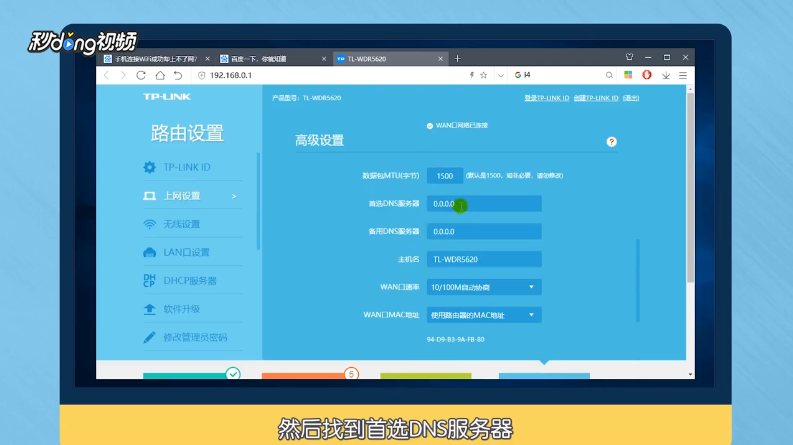This screenshot has height=445, width=793.
Task: Bookmark this page with the star icon
Action: coord(483,75)
